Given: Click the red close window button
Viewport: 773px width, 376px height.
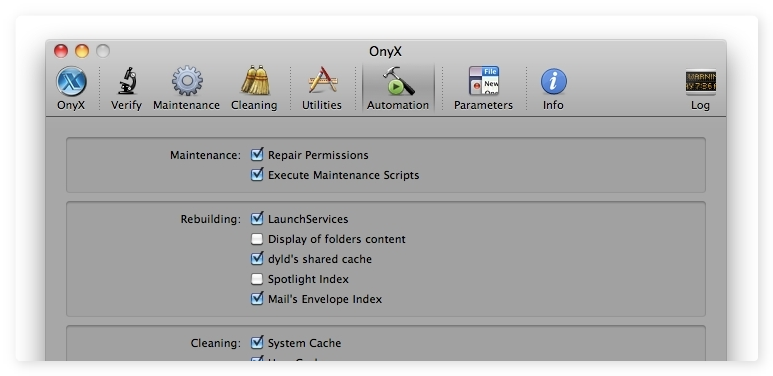Looking at the screenshot, I should [61, 51].
